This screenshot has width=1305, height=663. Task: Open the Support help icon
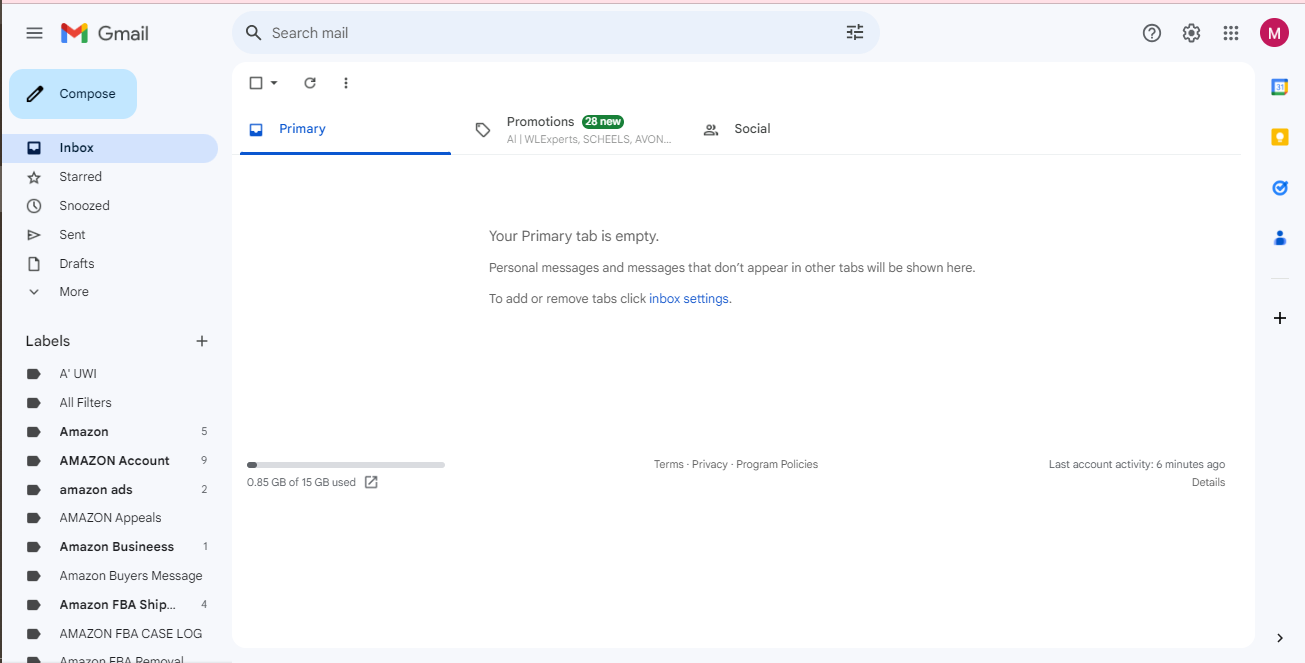tap(1152, 33)
